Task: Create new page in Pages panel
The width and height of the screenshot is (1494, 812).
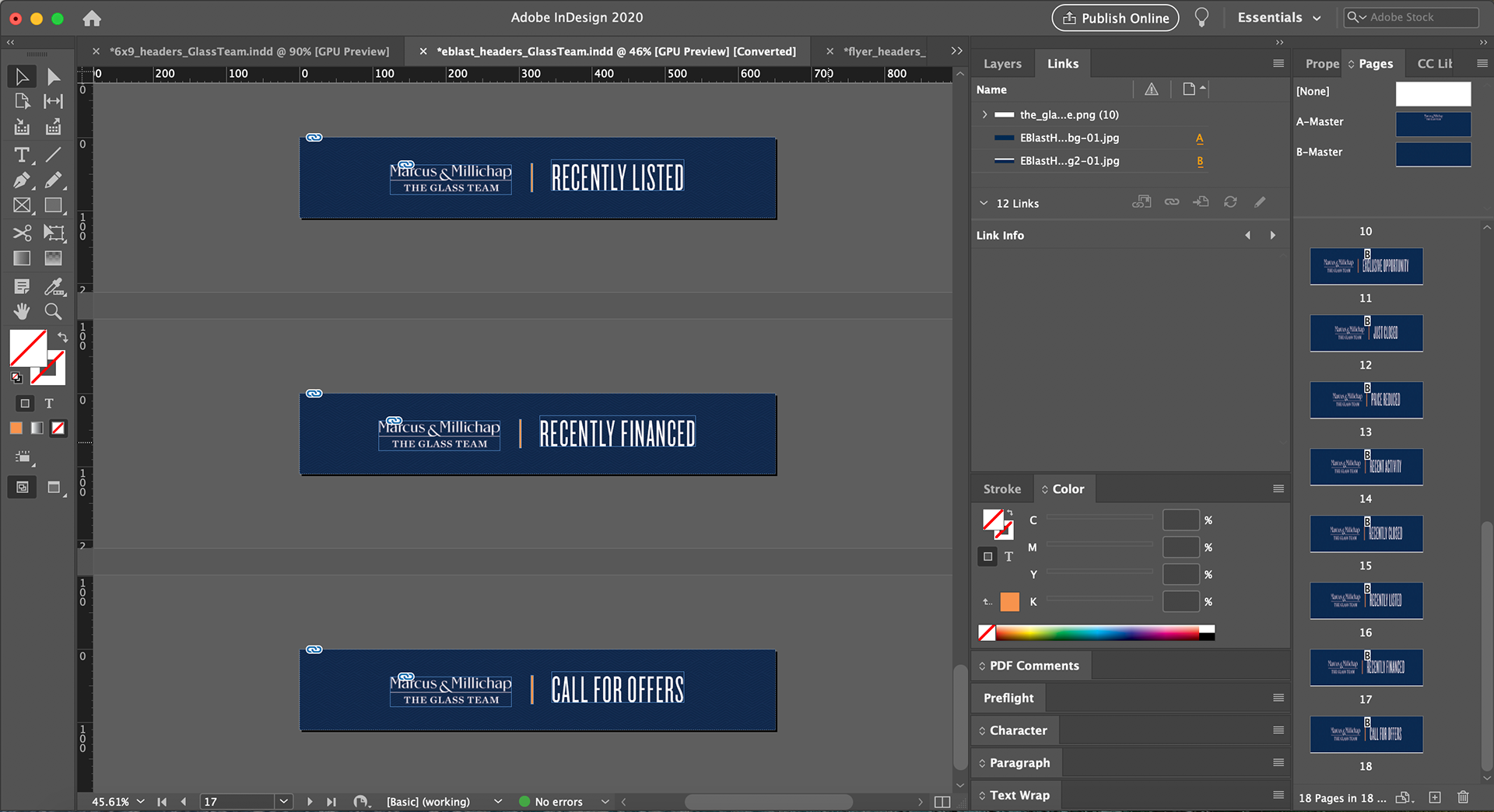Action: pyautogui.click(x=1435, y=797)
